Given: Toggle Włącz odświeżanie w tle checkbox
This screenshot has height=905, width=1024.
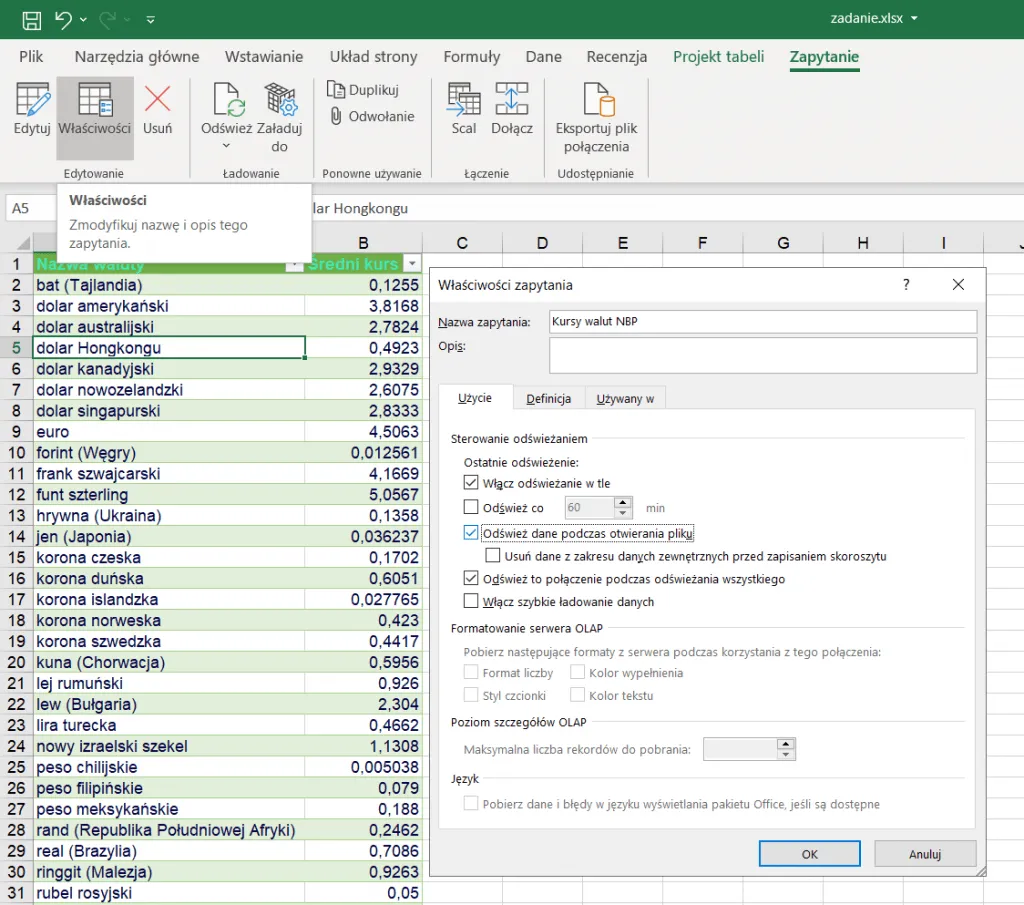Looking at the screenshot, I should [471, 483].
